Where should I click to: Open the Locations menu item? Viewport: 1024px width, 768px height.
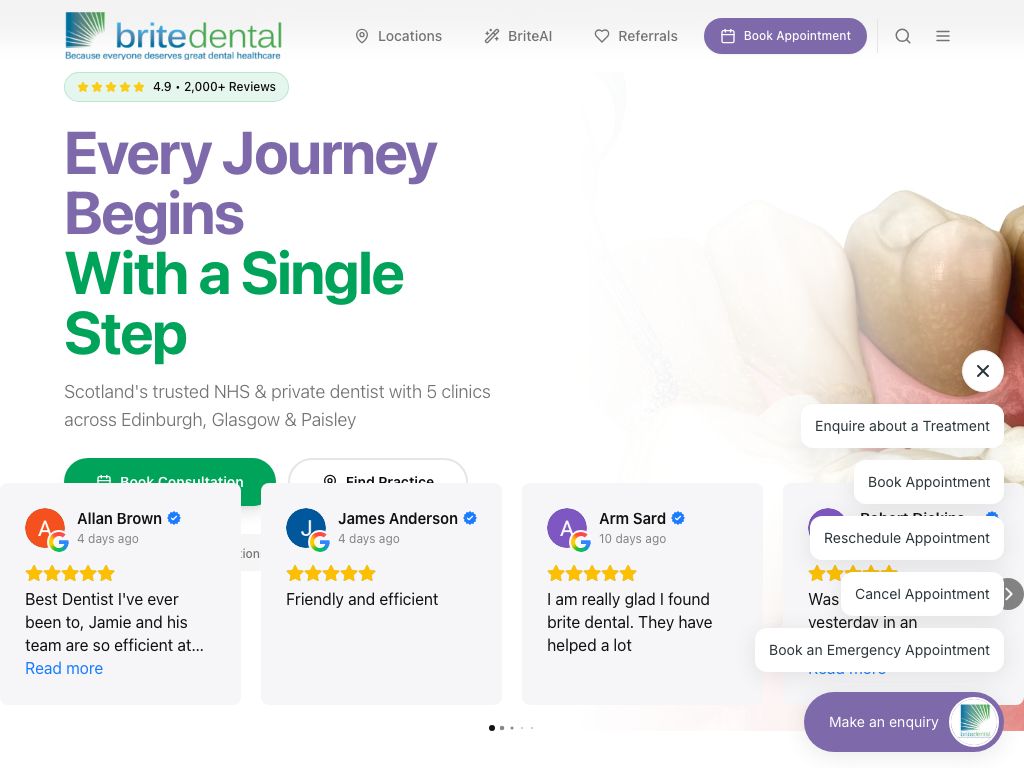[398, 36]
